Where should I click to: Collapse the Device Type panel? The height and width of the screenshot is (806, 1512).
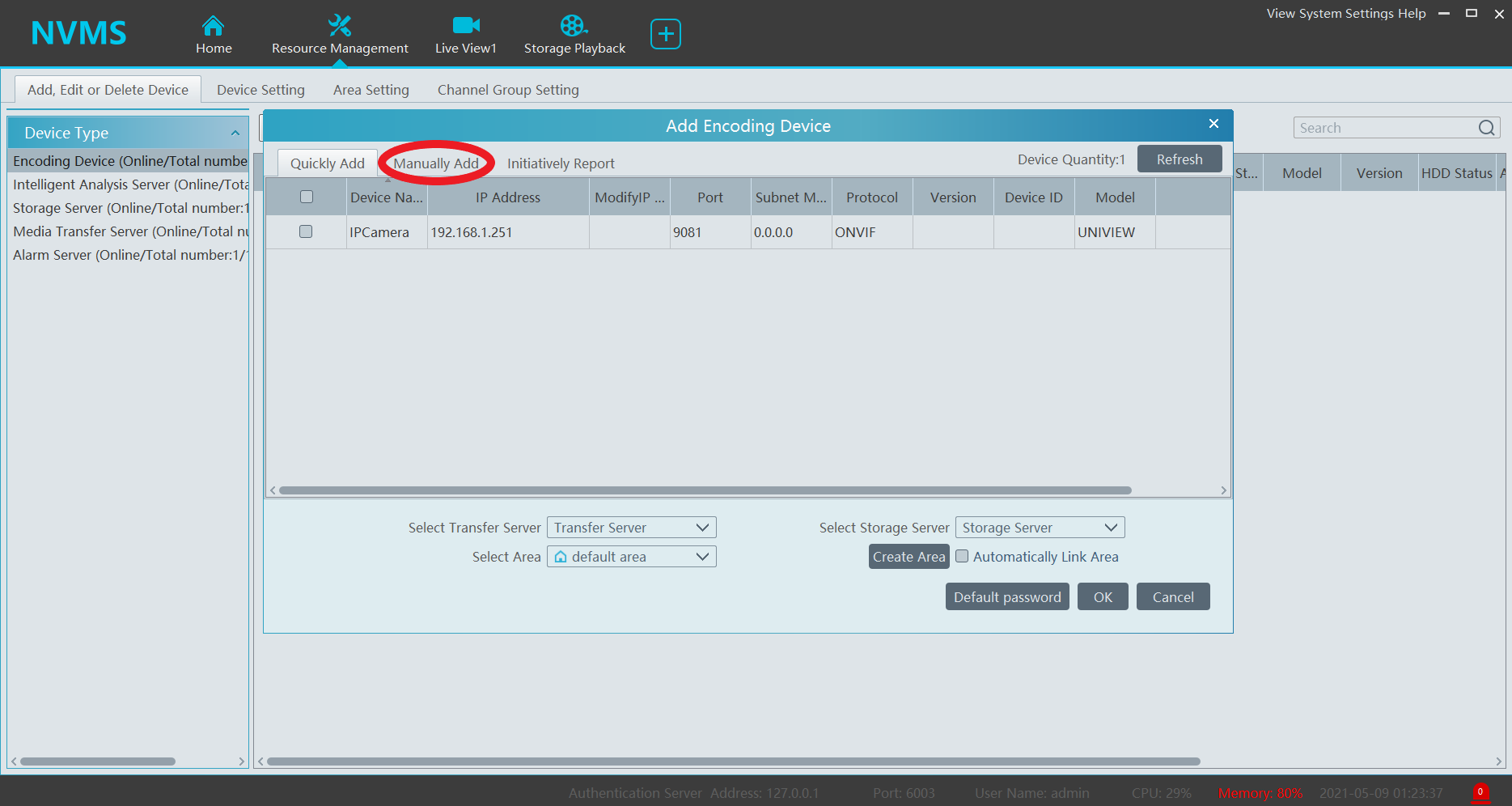(x=235, y=133)
